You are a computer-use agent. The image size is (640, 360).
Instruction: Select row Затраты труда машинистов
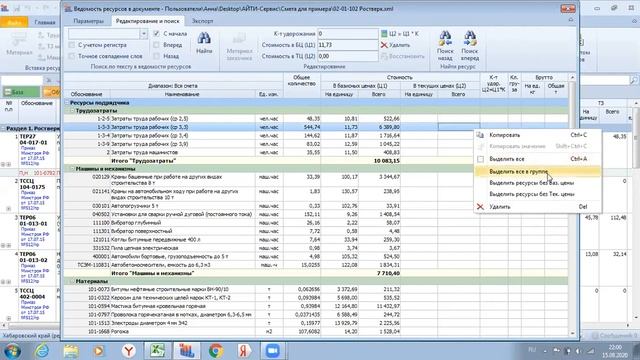pyautogui.click(x=316, y=152)
